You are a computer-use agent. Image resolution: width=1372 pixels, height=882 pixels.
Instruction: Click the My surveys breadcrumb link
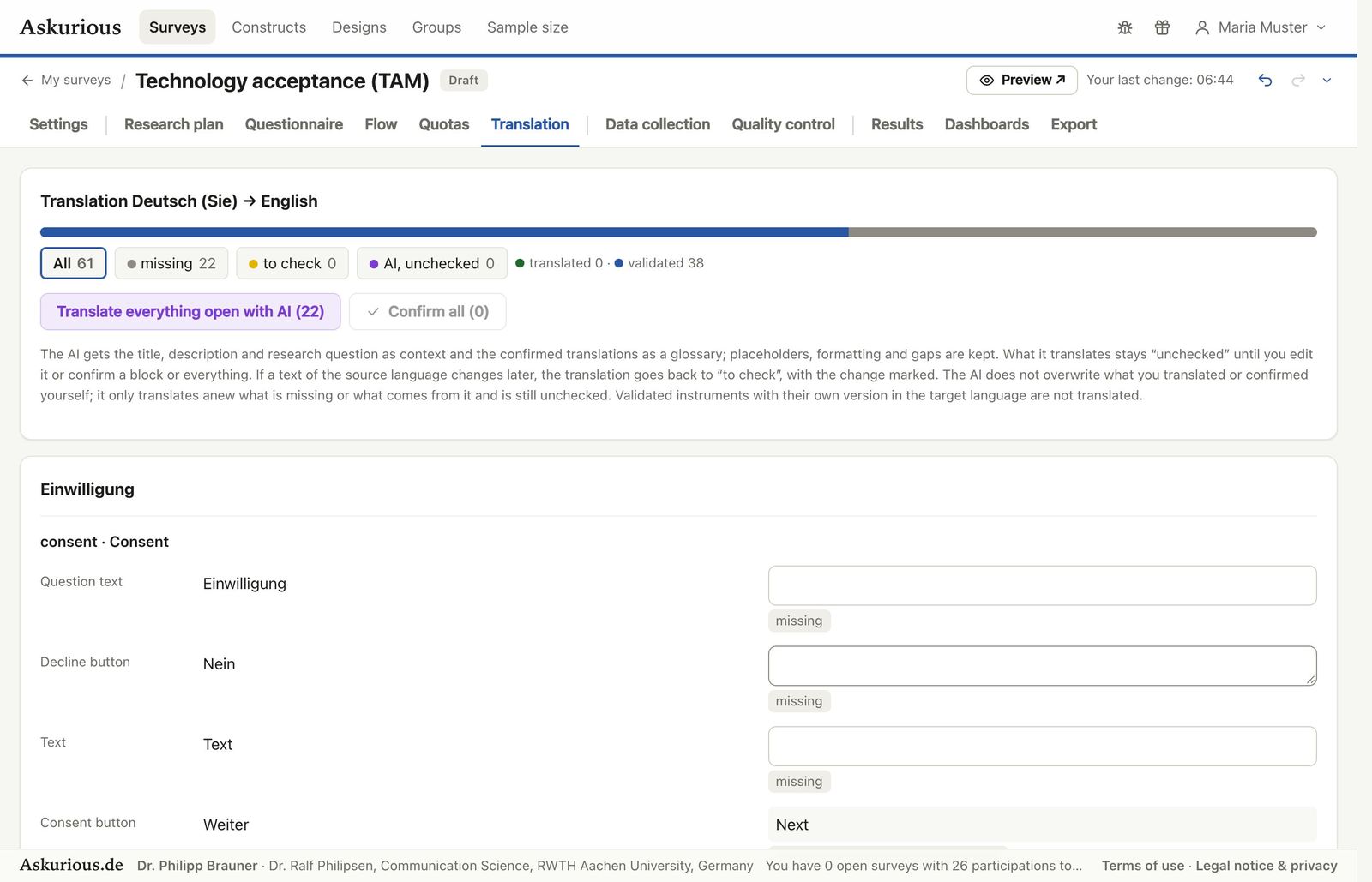tap(75, 80)
